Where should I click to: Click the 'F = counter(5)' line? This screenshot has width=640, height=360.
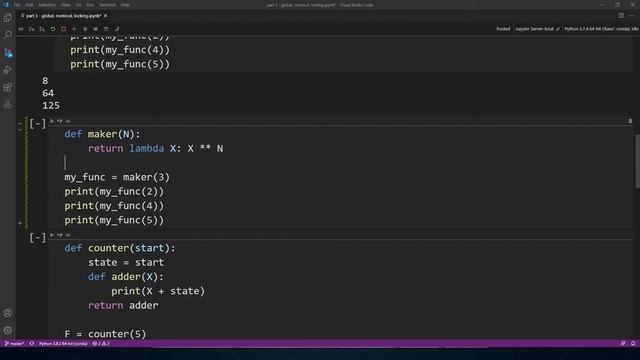point(105,334)
